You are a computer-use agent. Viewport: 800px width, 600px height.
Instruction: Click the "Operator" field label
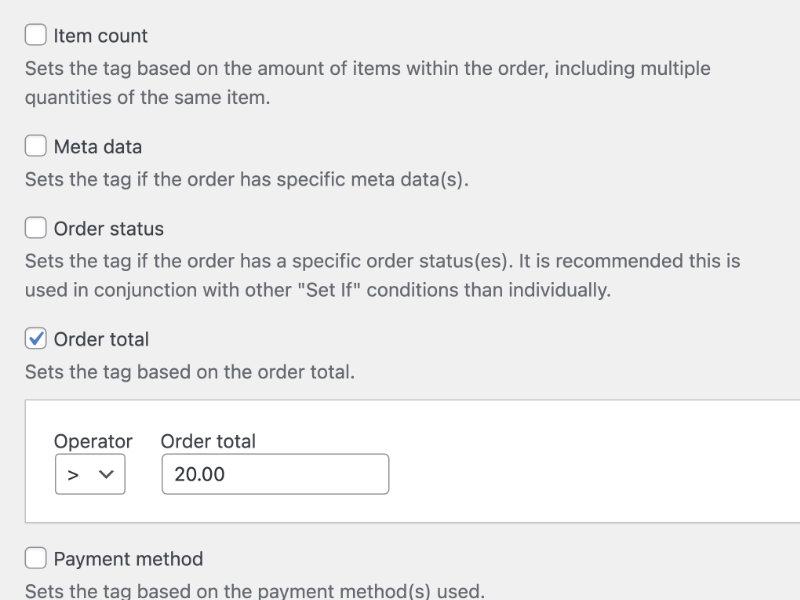pos(93,441)
